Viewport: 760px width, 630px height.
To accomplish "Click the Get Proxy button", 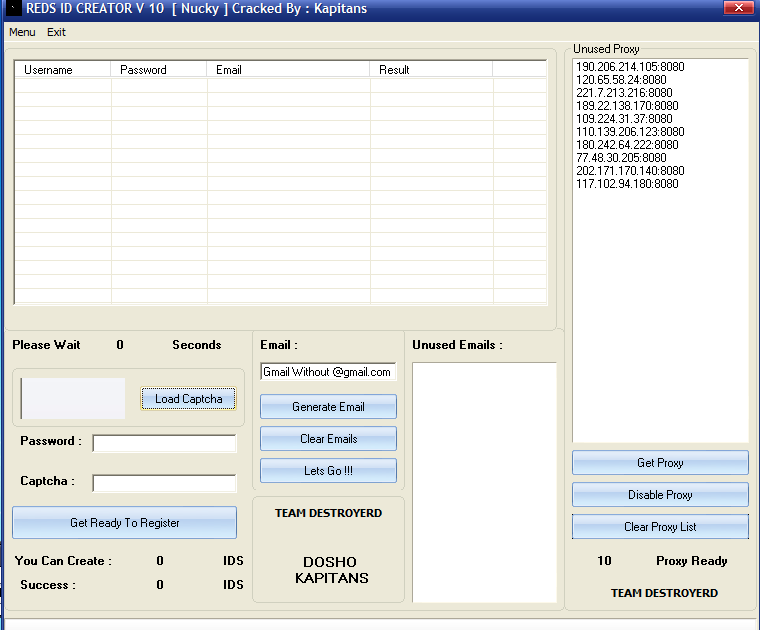I will (660, 463).
